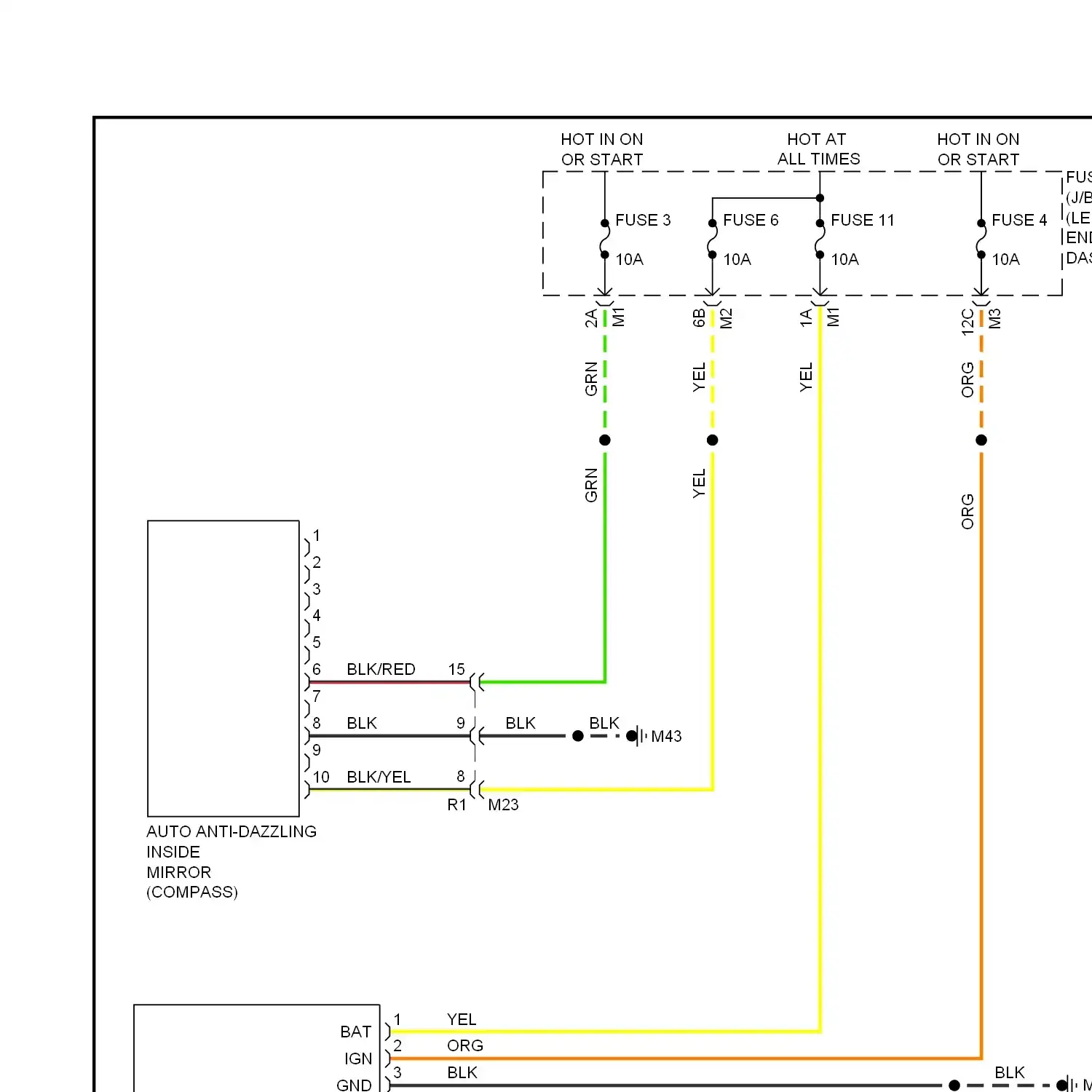The image size is (1092, 1092).
Task: Select the BAT terminal label
Action: point(356,1032)
